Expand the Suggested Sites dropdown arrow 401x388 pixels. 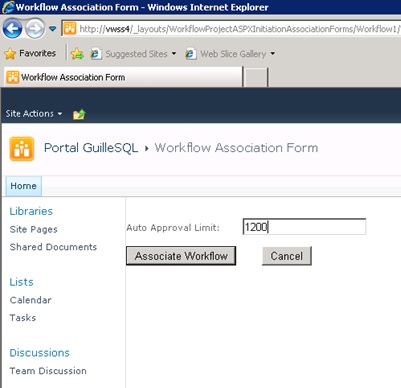pyautogui.click(x=174, y=53)
